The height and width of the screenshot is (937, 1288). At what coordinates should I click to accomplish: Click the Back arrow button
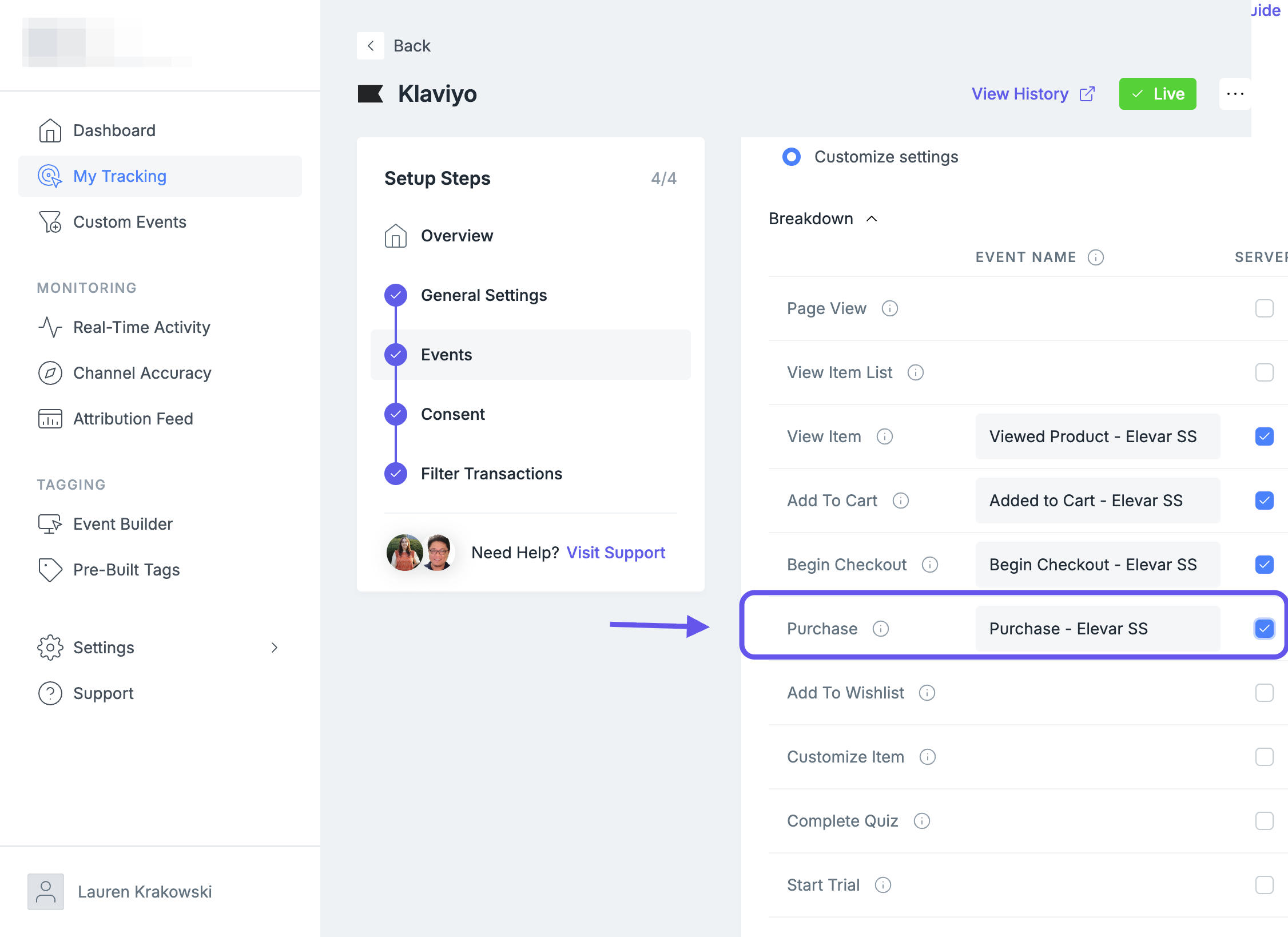(371, 46)
